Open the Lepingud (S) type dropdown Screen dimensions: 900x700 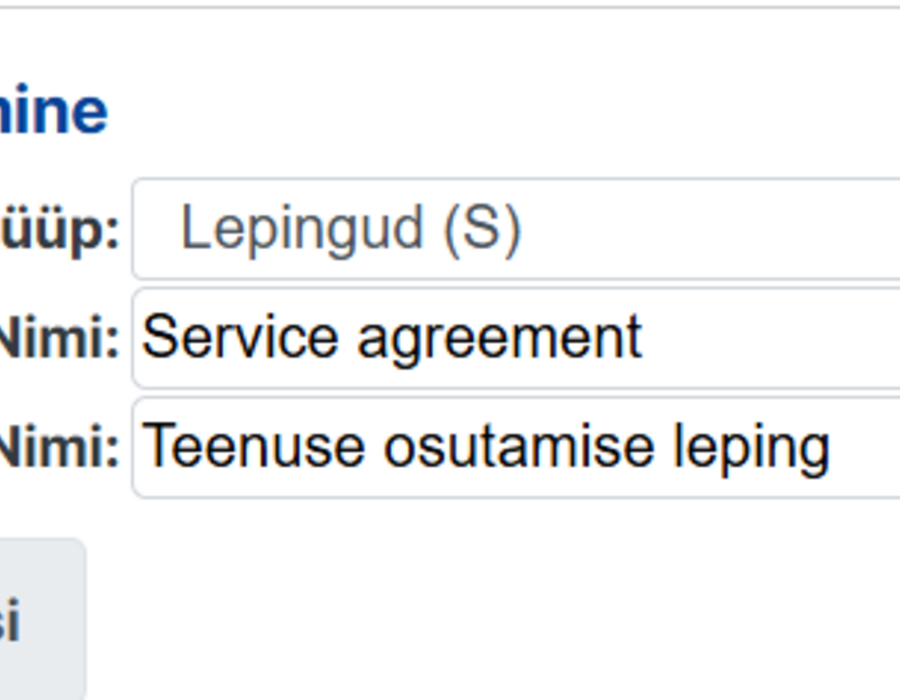pyautogui.click(x=515, y=229)
